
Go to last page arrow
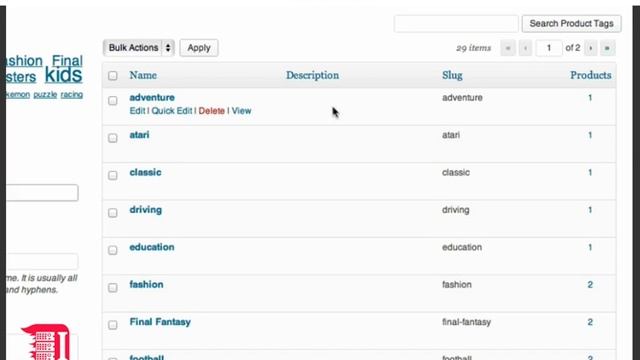(607, 48)
